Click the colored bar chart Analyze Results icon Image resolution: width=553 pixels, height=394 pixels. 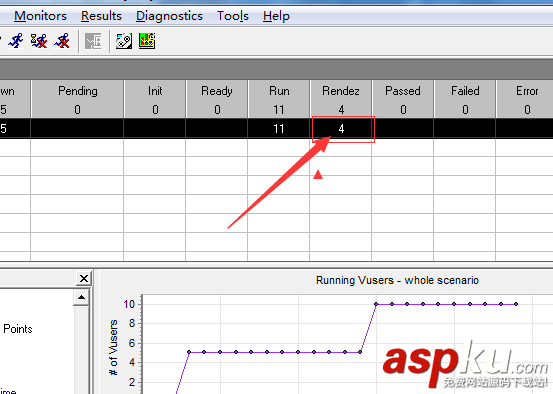147,41
